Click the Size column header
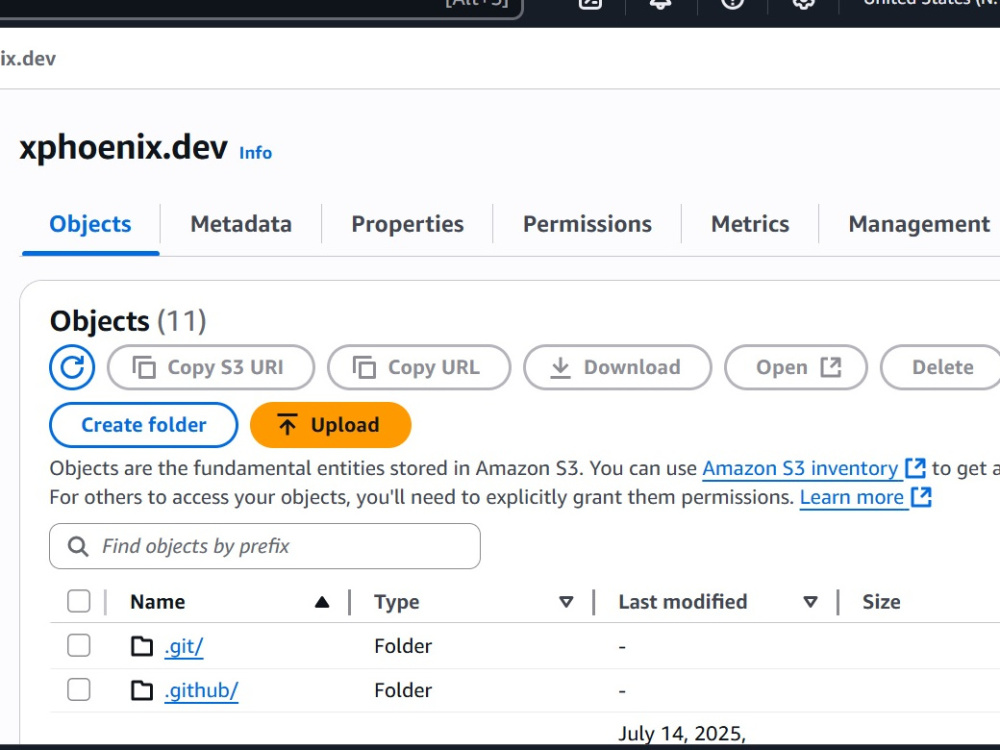 click(881, 602)
